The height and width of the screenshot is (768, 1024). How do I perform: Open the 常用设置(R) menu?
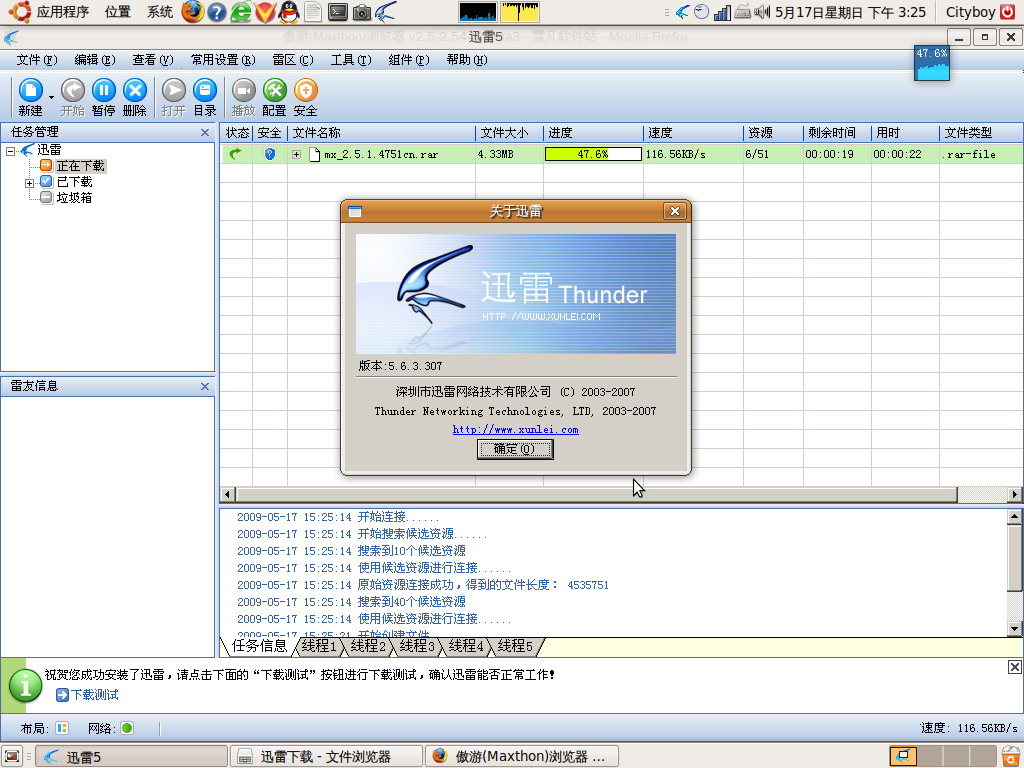coord(223,60)
